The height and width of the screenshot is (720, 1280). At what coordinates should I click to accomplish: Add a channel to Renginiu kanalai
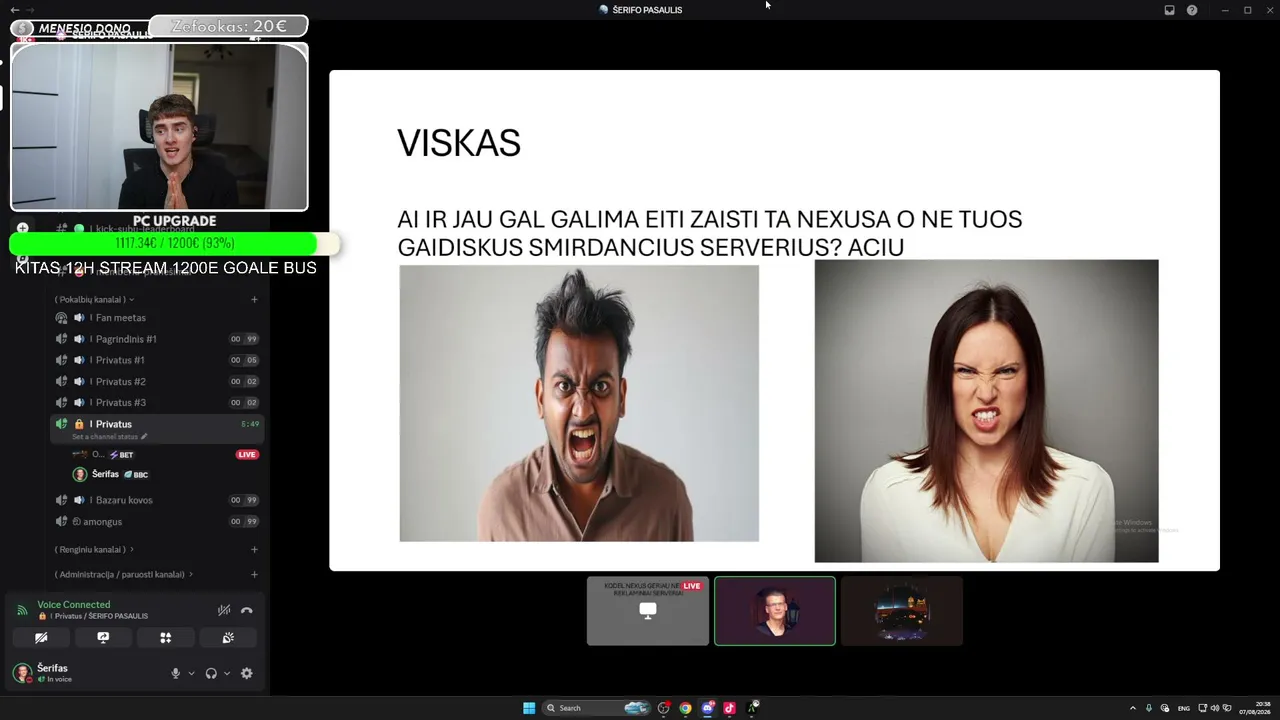click(x=254, y=549)
